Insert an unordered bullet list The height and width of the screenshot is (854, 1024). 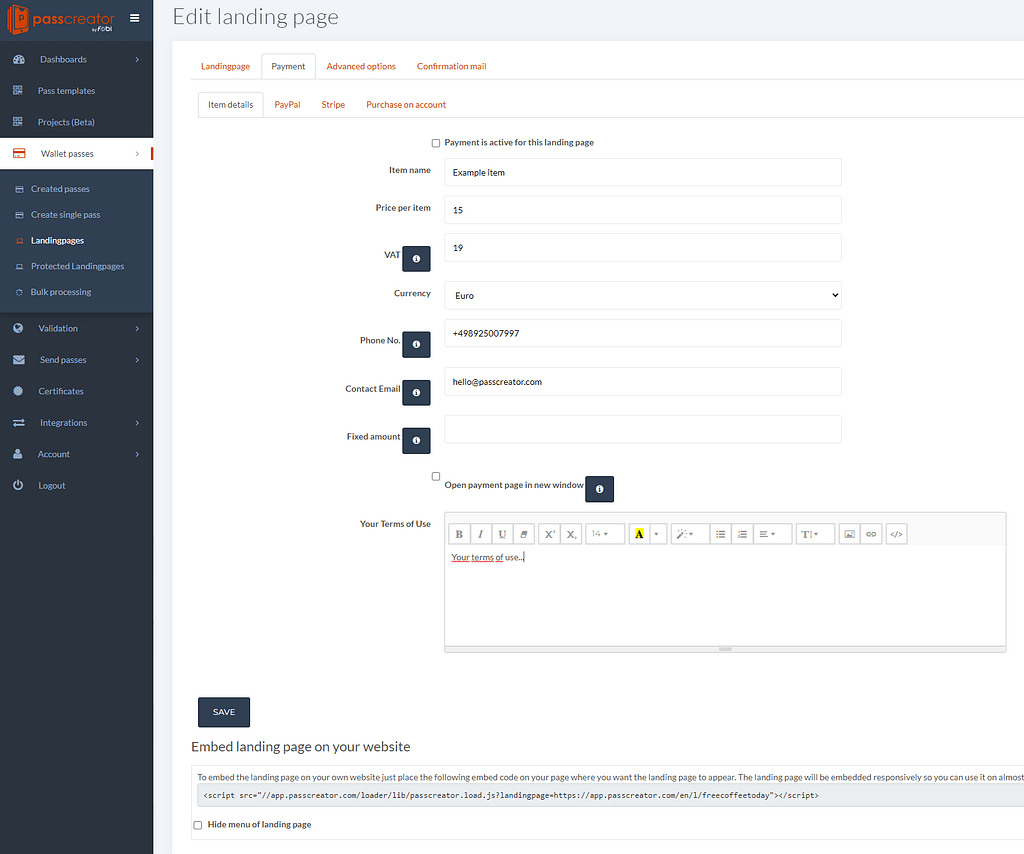pyautogui.click(x=720, y=534)
